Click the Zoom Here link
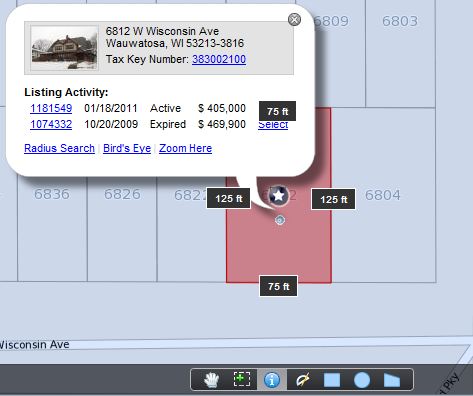The height and width of the screenshot is (396, 473). 185,148
